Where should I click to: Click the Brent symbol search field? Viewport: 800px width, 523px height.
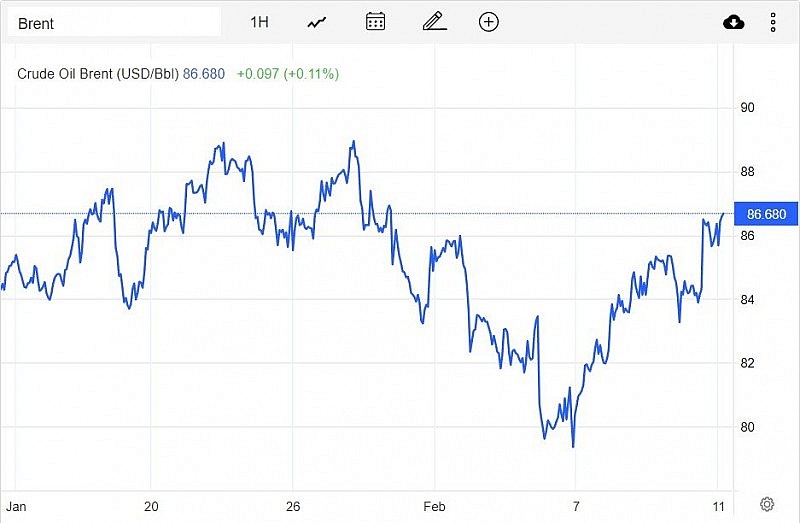112,22
